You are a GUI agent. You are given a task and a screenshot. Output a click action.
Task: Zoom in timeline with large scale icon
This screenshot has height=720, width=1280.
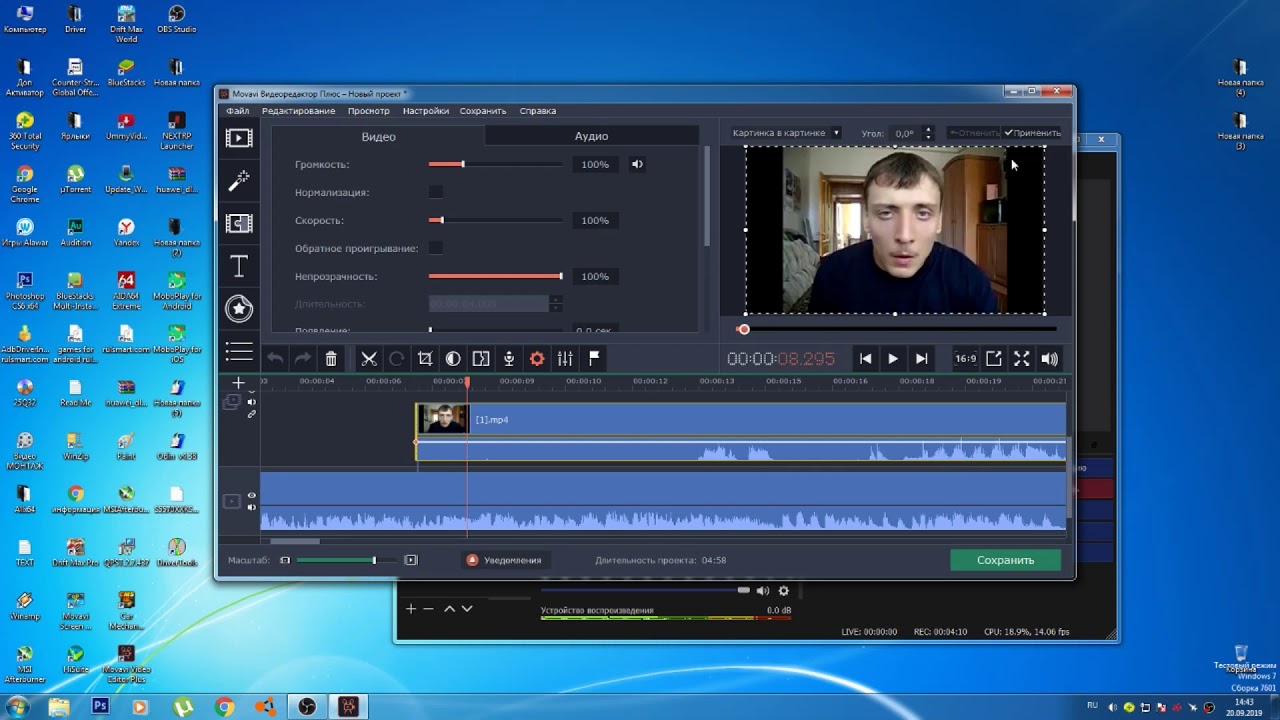pyautogui.click(x=410, y=560)
